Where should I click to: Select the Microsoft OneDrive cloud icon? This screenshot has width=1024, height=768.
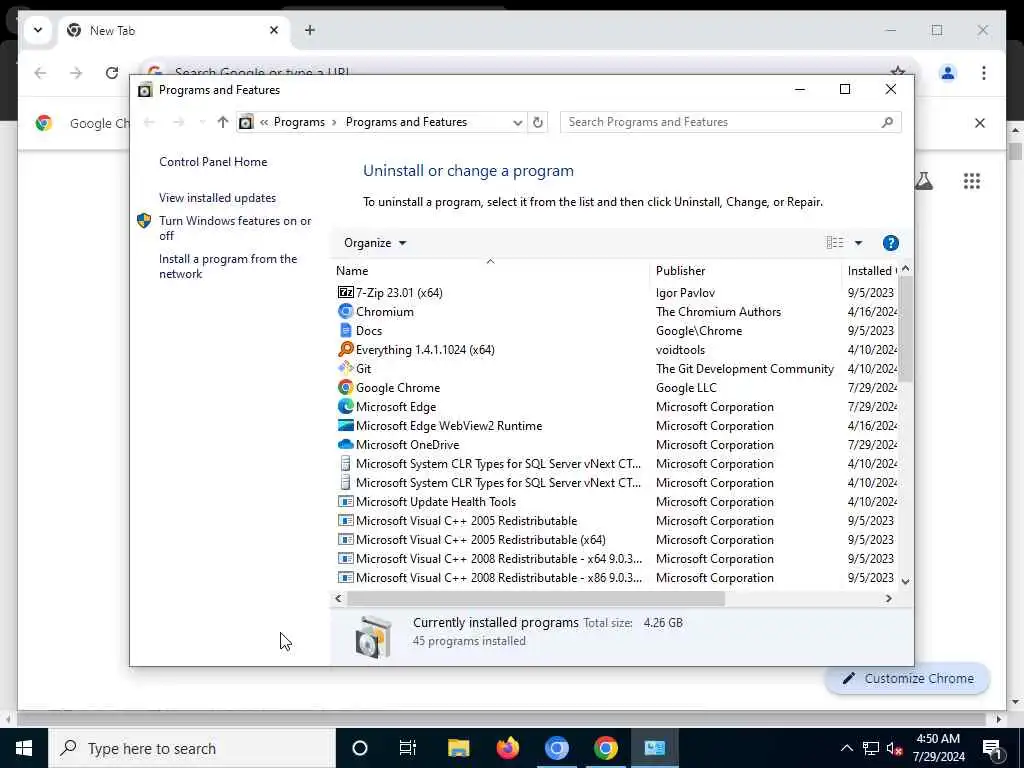coord(345,444)
